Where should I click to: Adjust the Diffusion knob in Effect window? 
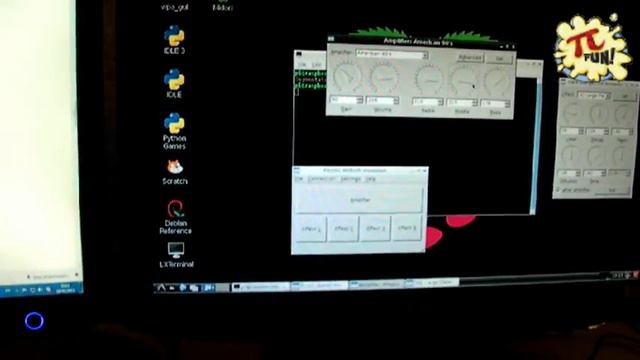point(570,155)
